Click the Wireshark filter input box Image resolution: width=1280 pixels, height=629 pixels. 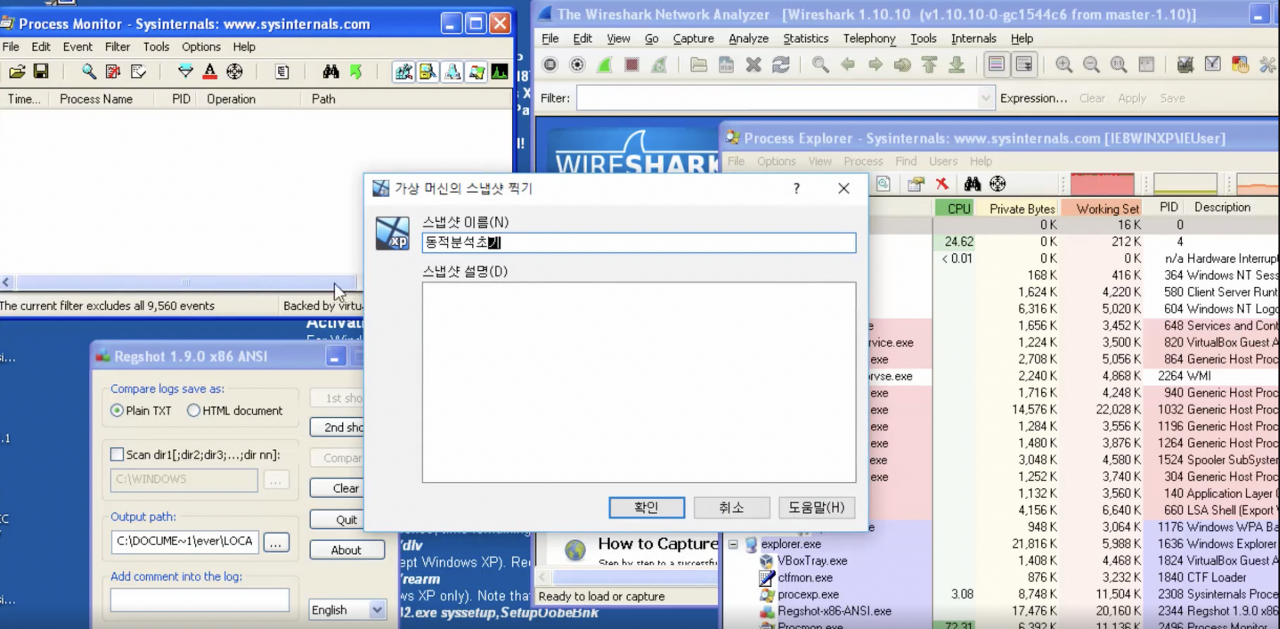[777, 98]
